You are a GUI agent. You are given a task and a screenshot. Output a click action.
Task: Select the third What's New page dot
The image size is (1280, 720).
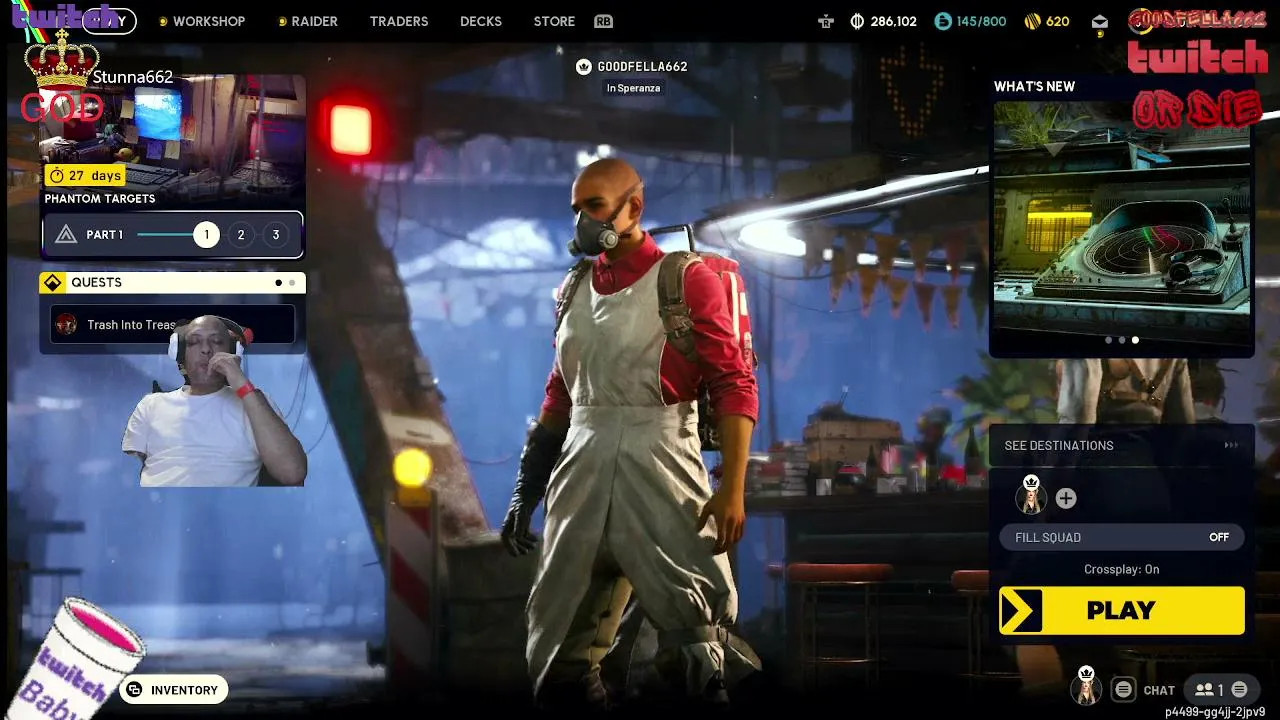(1135, 340)
